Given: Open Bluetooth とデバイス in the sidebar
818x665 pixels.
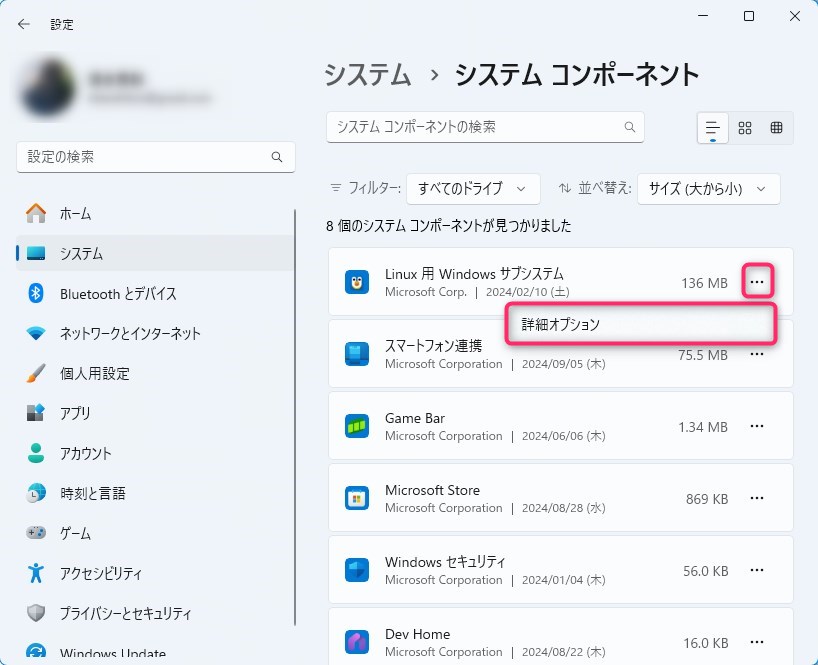Looking at the screenshot, I should [x=118, y=293].
